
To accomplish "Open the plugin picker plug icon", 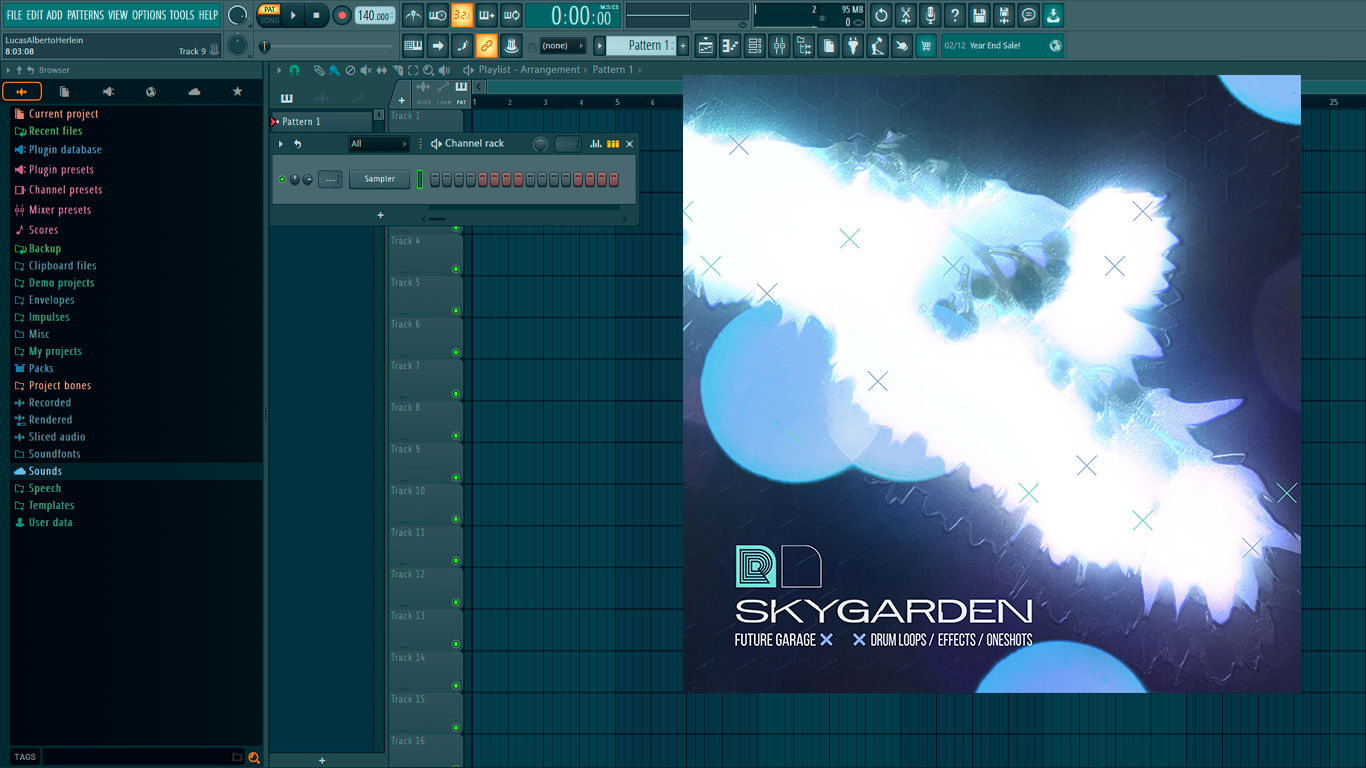I will (x=853, y=45).
